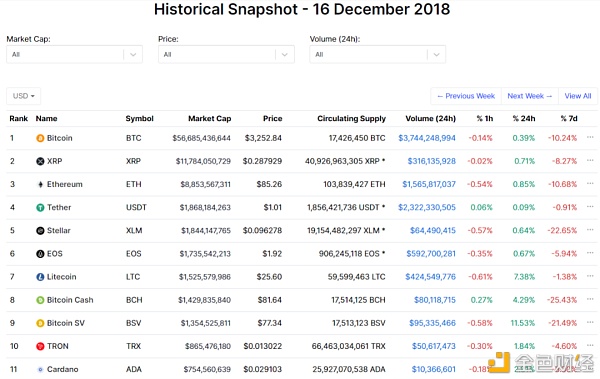Screen dimensions: 600x379
Task: Click the Litecoin coin logo icon
Action: [x=40, y=277]
